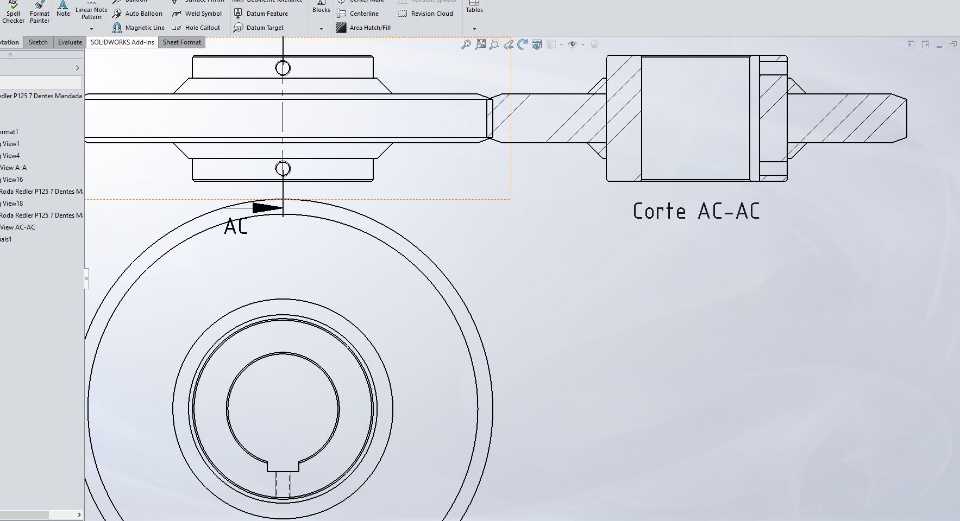This screenshot has height=521, width=960.
Task: Click the Zoom to Area icon
Action: pos(481,44)
